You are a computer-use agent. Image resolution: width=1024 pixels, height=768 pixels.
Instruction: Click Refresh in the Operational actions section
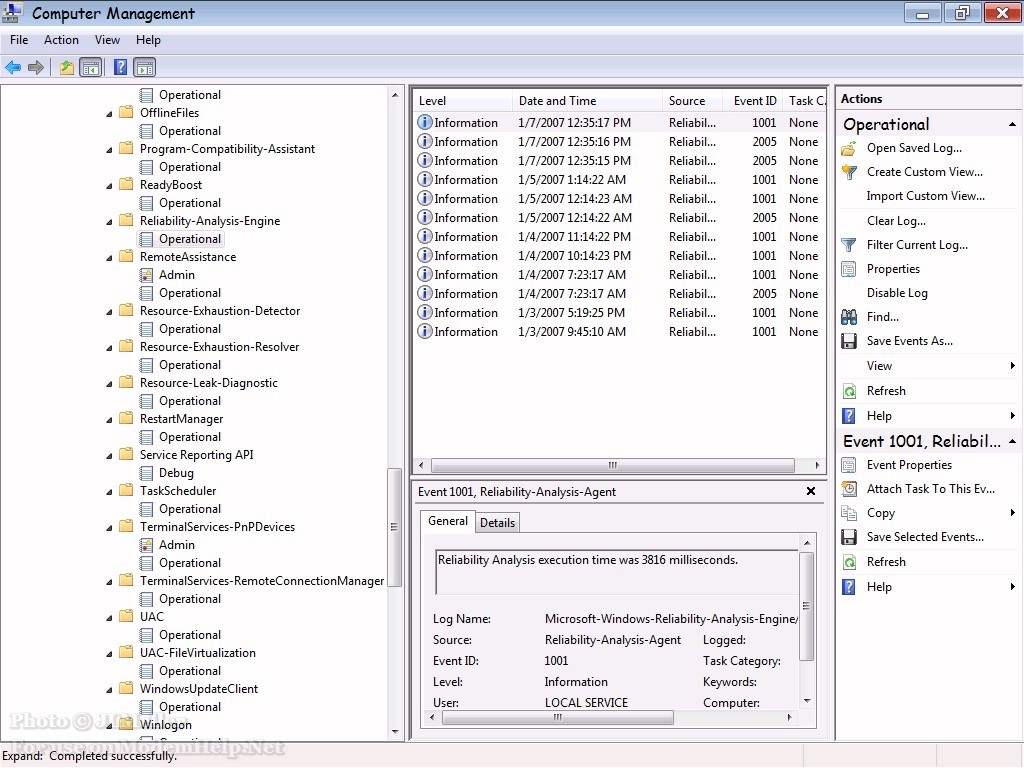pyautogui.click(x=886, y=391)
